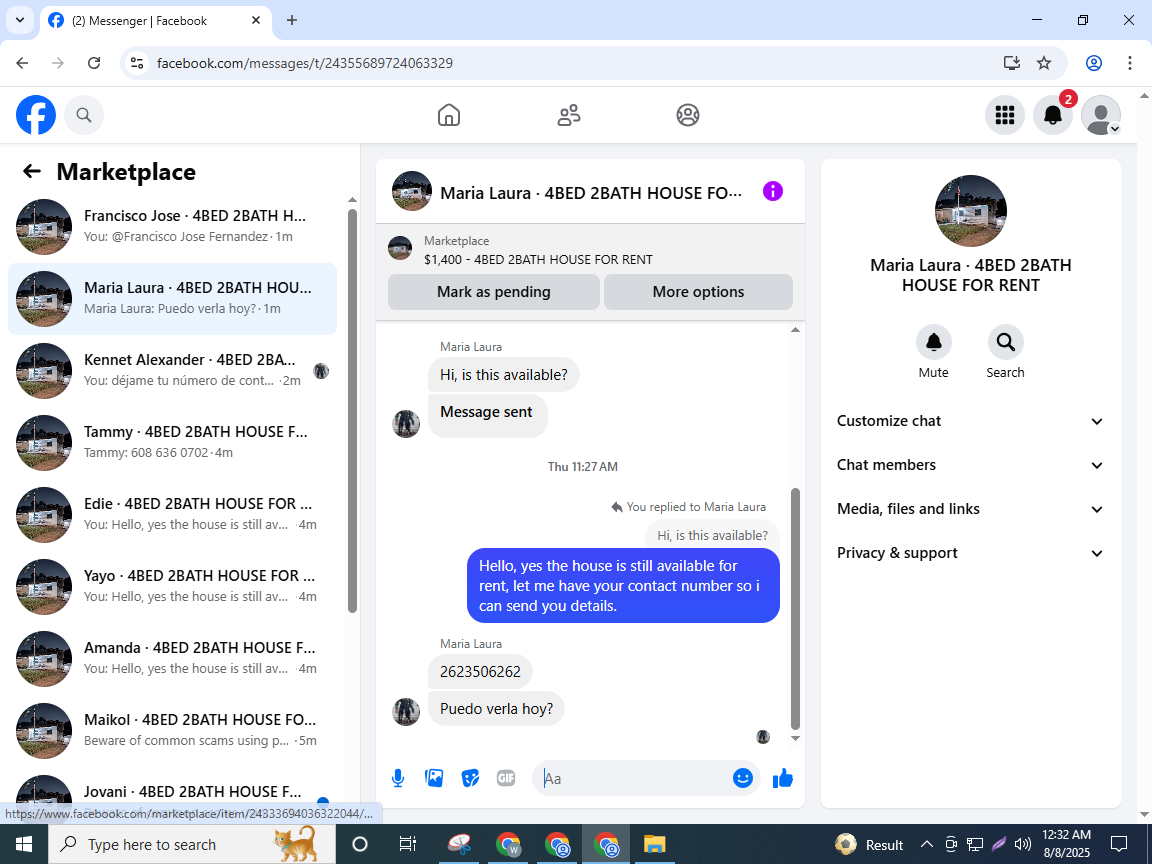The width and height of the screenshot is (1152, 864).
Task: Open Task View on the taskbar
Action: (x=408, y=844)
